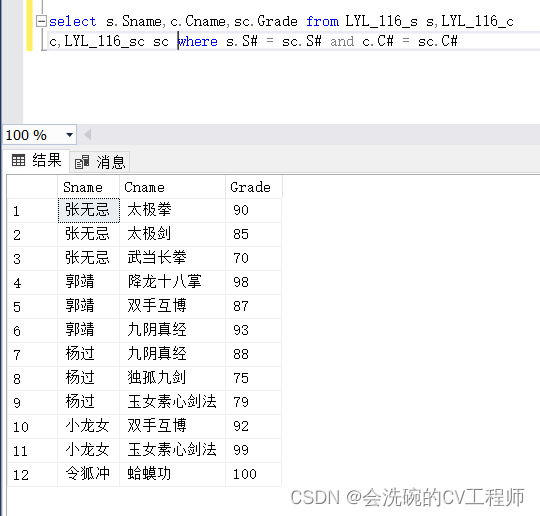Click 九阴真经 in row 6
The height and width of the screenshot is (516, 540).
coord(173,330)
